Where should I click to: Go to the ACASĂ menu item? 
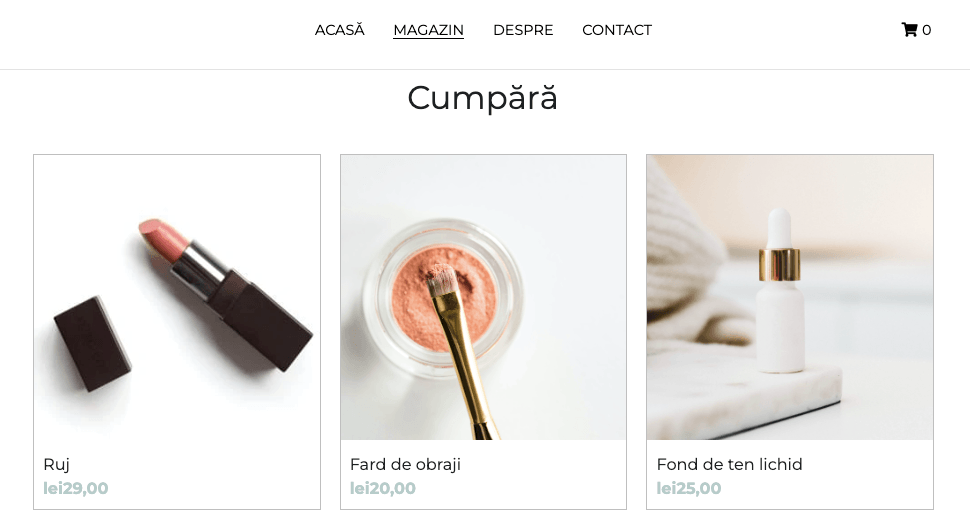[340, 30]
